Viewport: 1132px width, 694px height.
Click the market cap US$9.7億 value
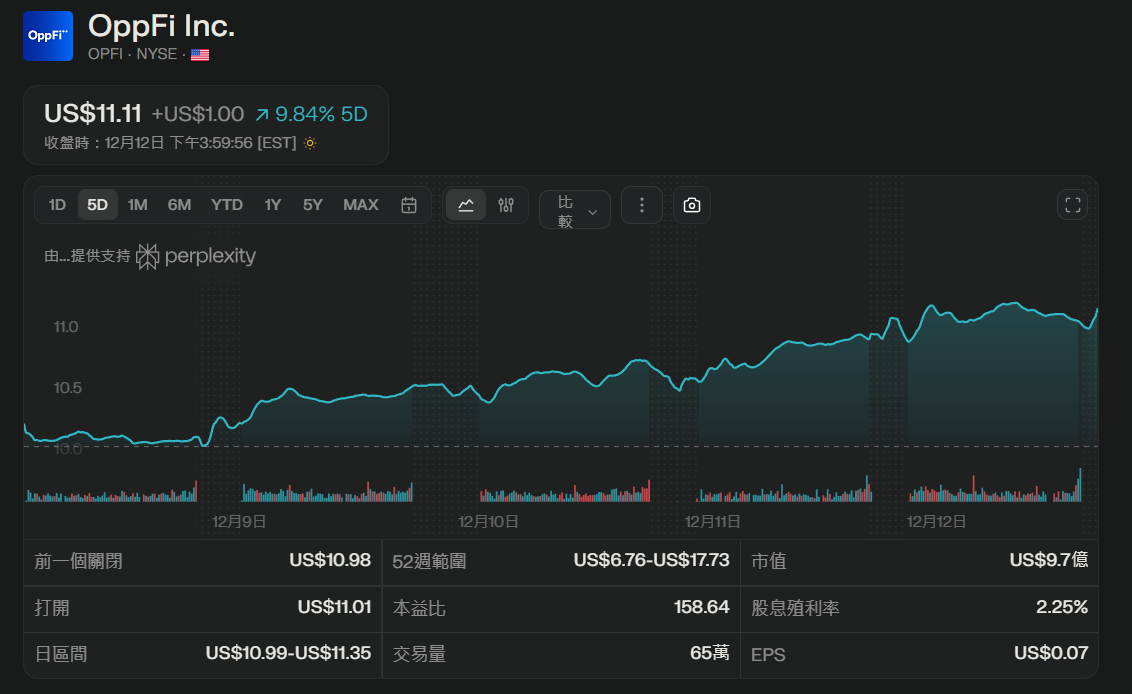[1049, 560]
